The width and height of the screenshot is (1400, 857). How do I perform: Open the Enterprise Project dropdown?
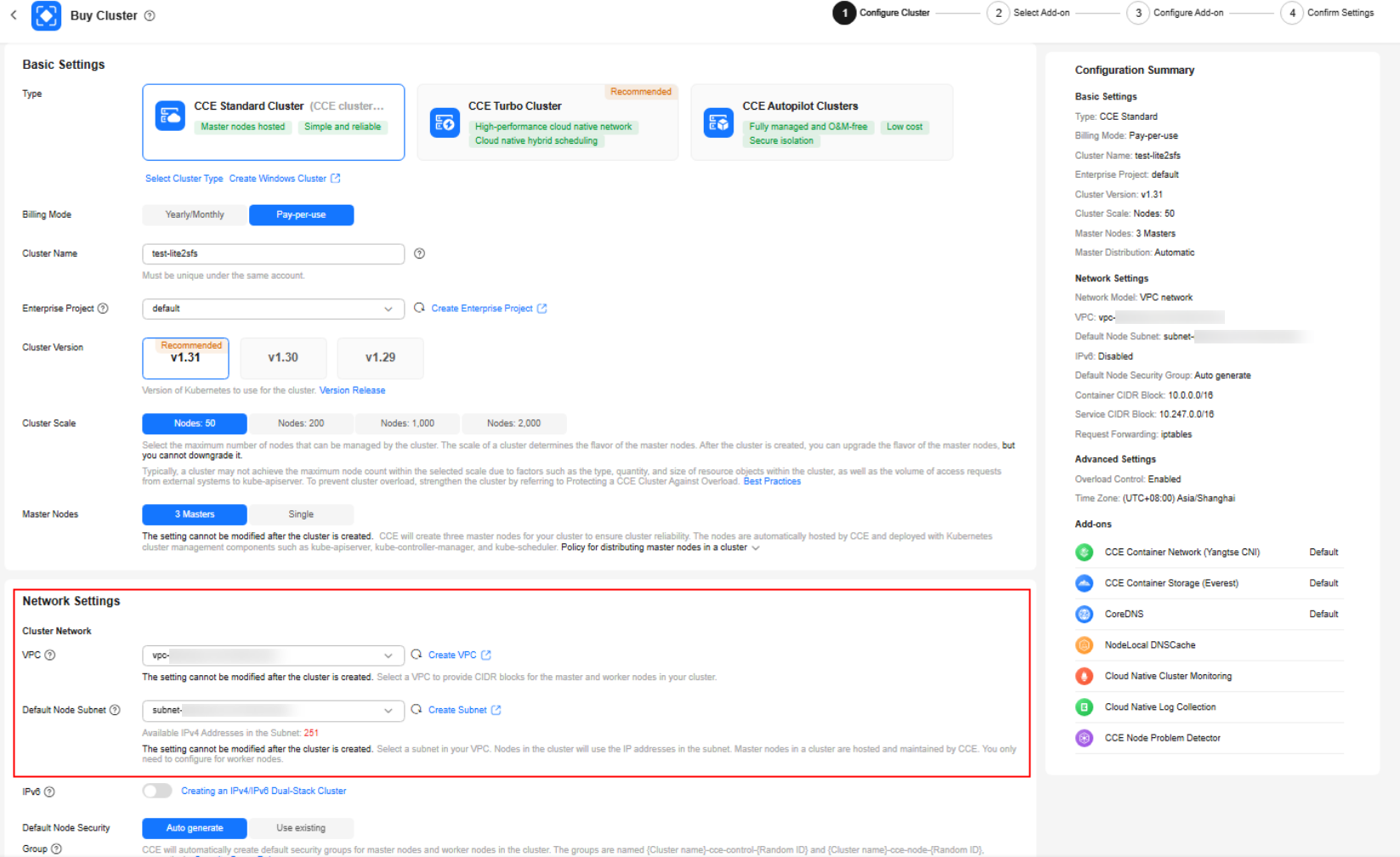[273, 309]
